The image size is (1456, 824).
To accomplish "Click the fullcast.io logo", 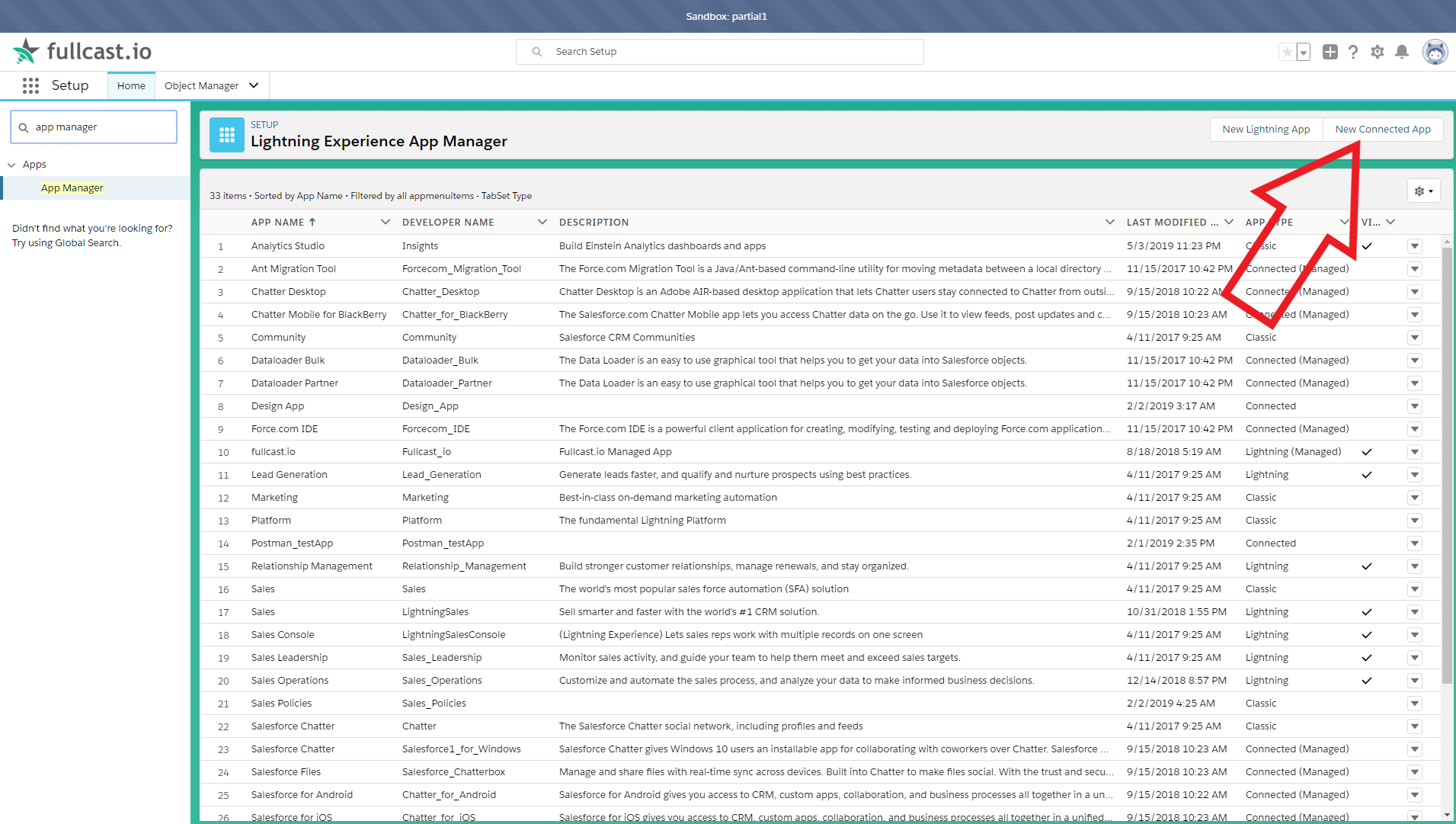I will (82, 51).
